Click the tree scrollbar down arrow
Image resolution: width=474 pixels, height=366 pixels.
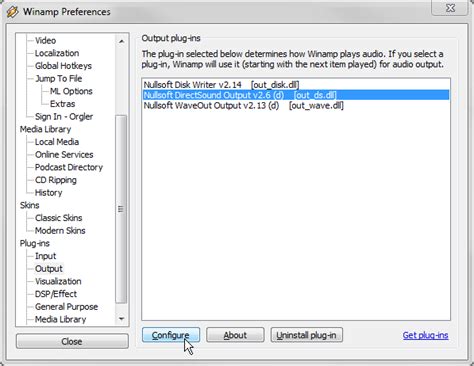point(121,319)
